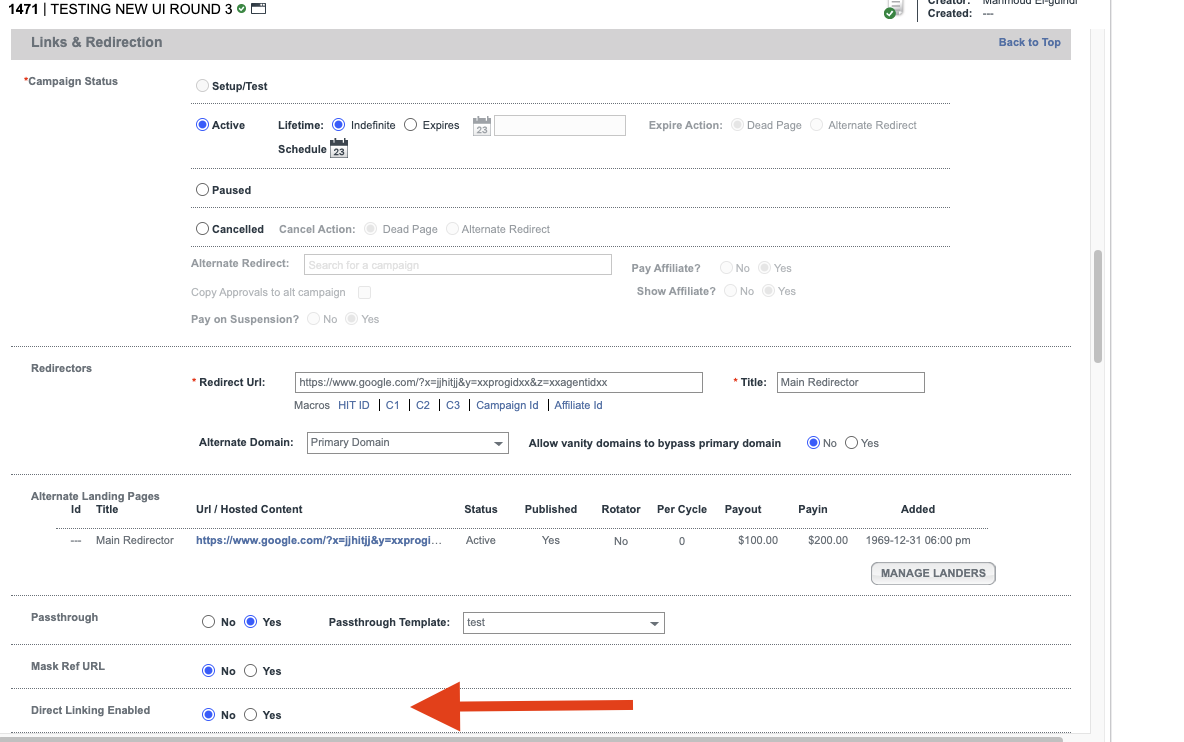Select Cancelled campaign status

pyautogui.click(x=202, y=229)
